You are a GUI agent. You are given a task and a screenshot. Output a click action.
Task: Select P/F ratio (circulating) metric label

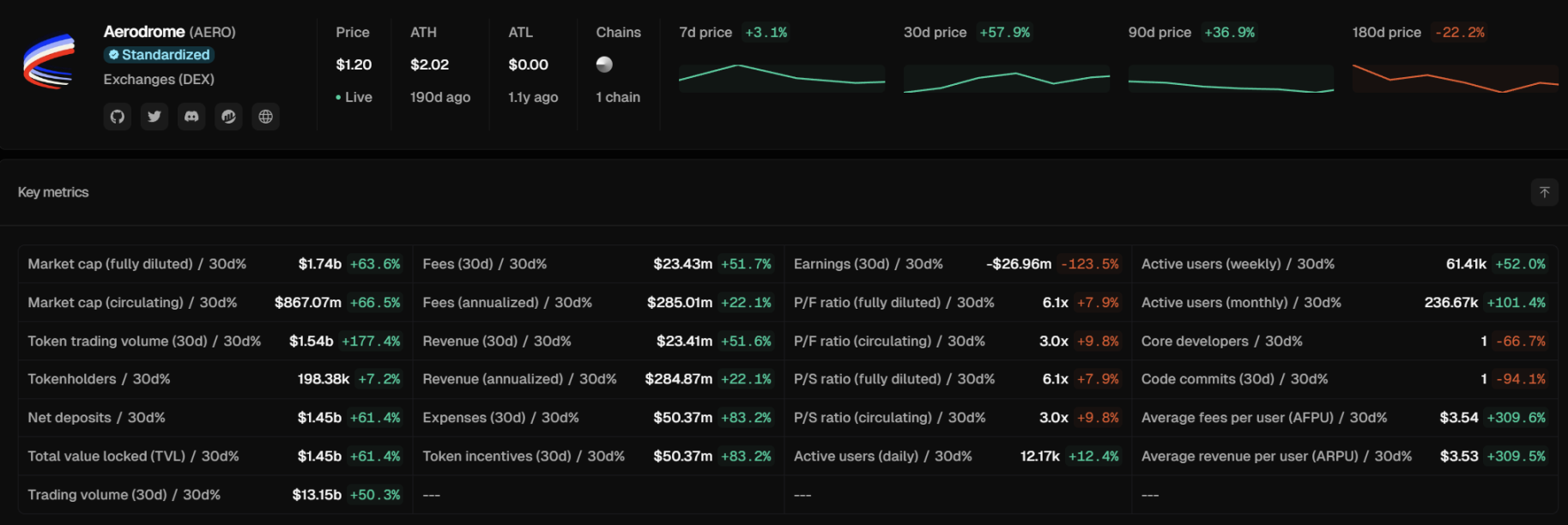[889, 341]
